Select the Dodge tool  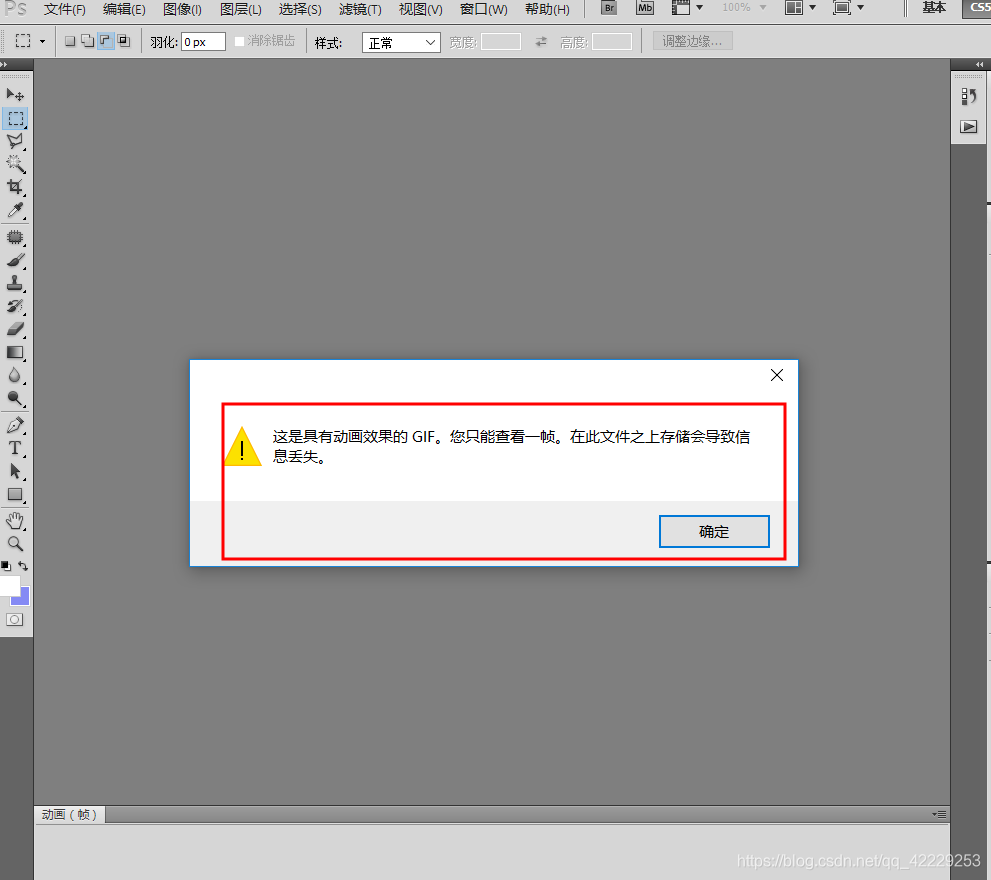coord(15,398)
